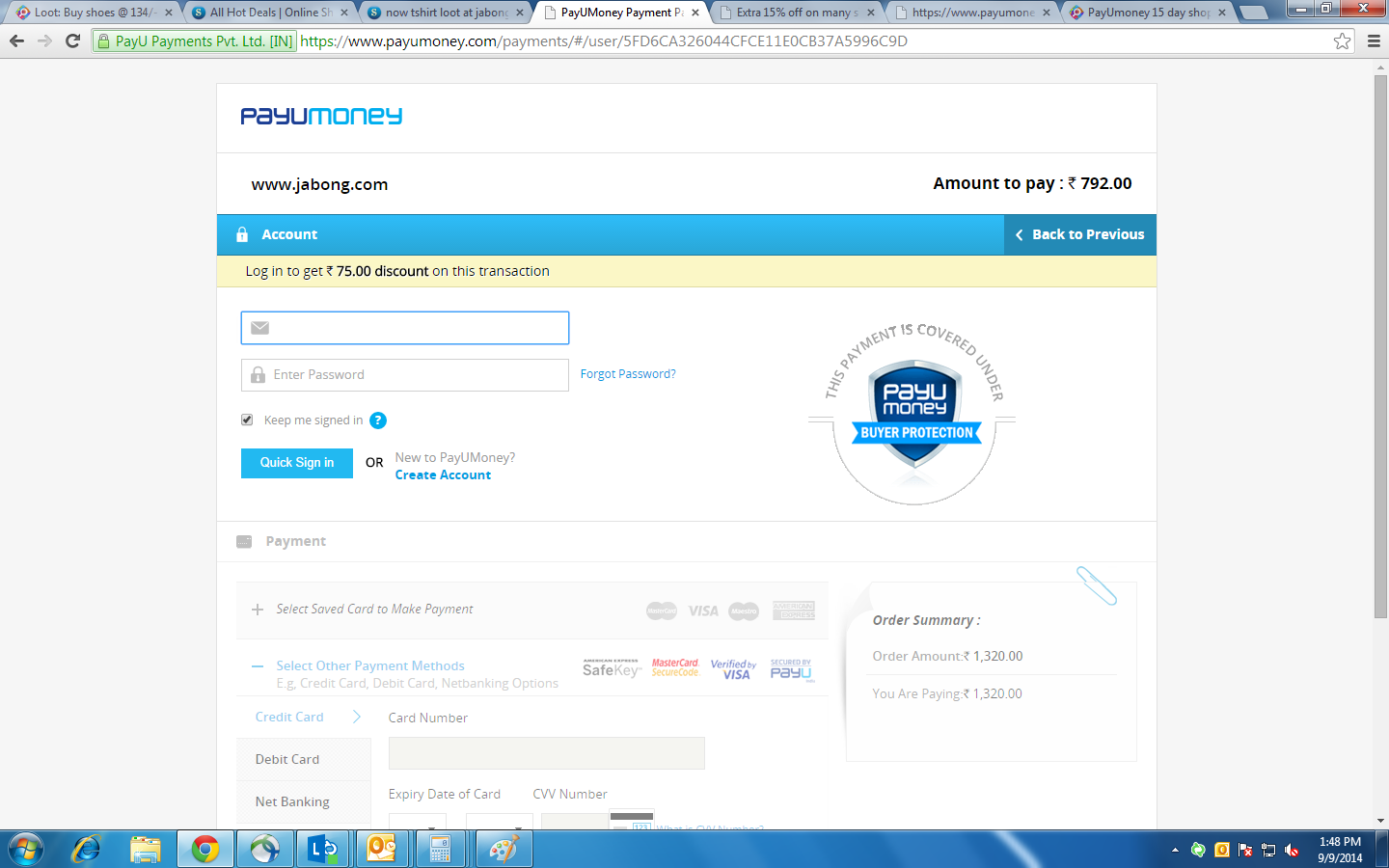Expand Select Saved Card plus sign

[x=258, y=610]
